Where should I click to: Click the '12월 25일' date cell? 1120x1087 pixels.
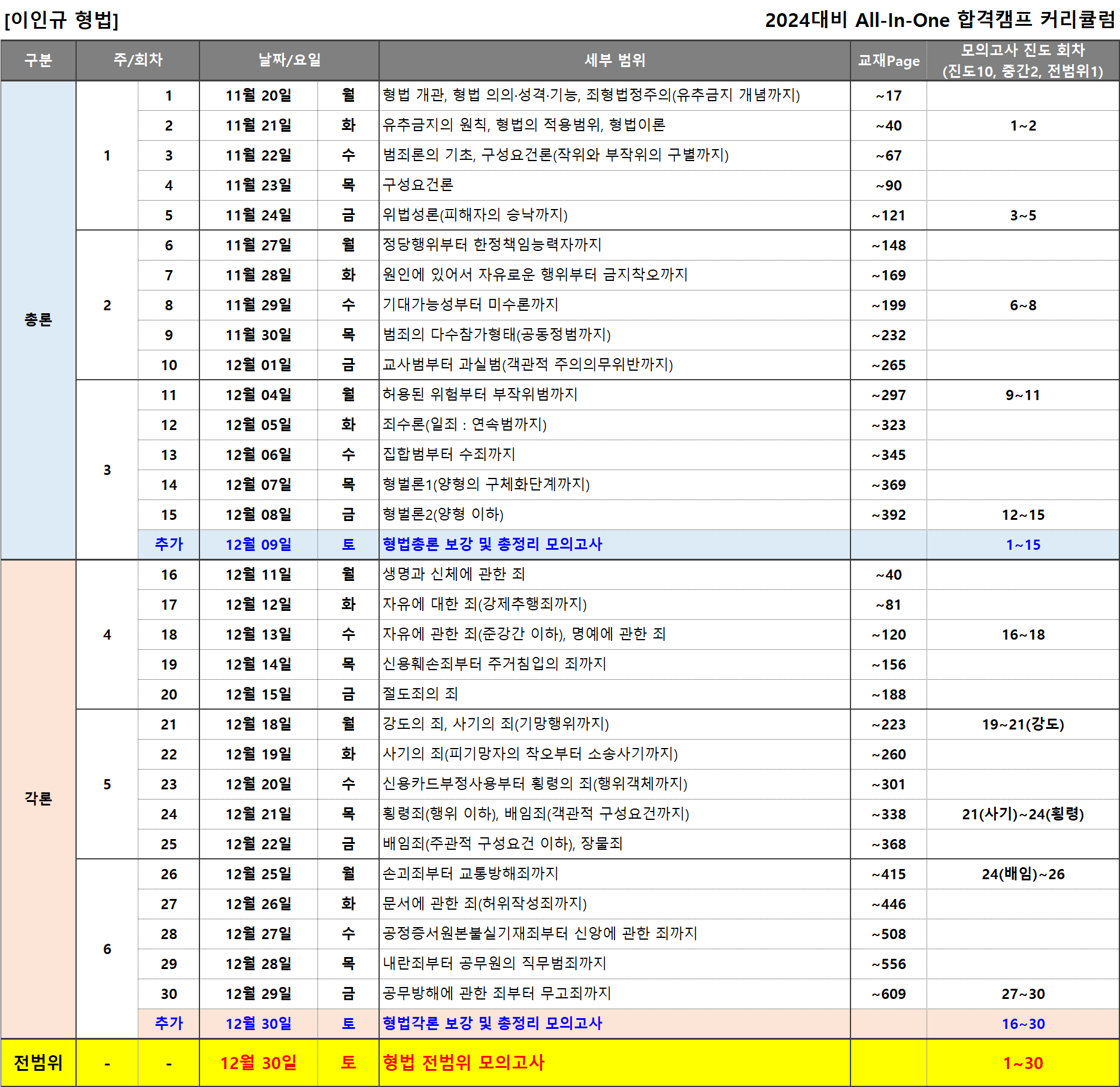coord(258,874)
